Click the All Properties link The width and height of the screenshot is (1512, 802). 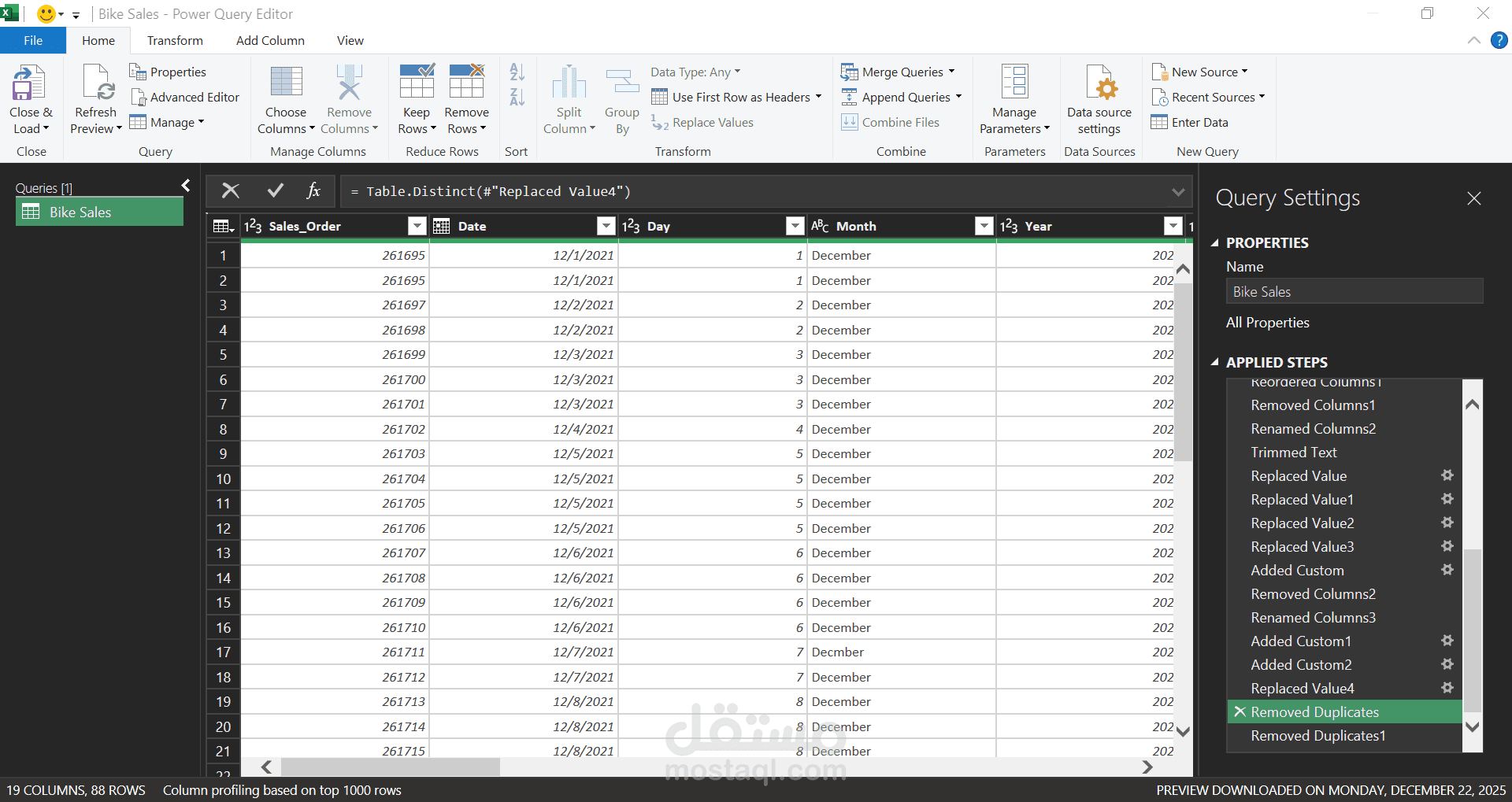click(1268, 323)
